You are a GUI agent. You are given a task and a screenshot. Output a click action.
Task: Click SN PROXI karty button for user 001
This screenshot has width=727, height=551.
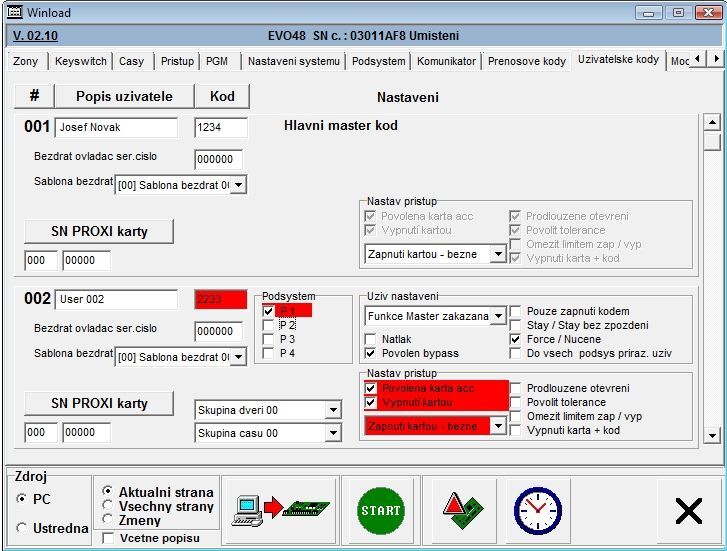pyautogui.click(x=99, y=231)
